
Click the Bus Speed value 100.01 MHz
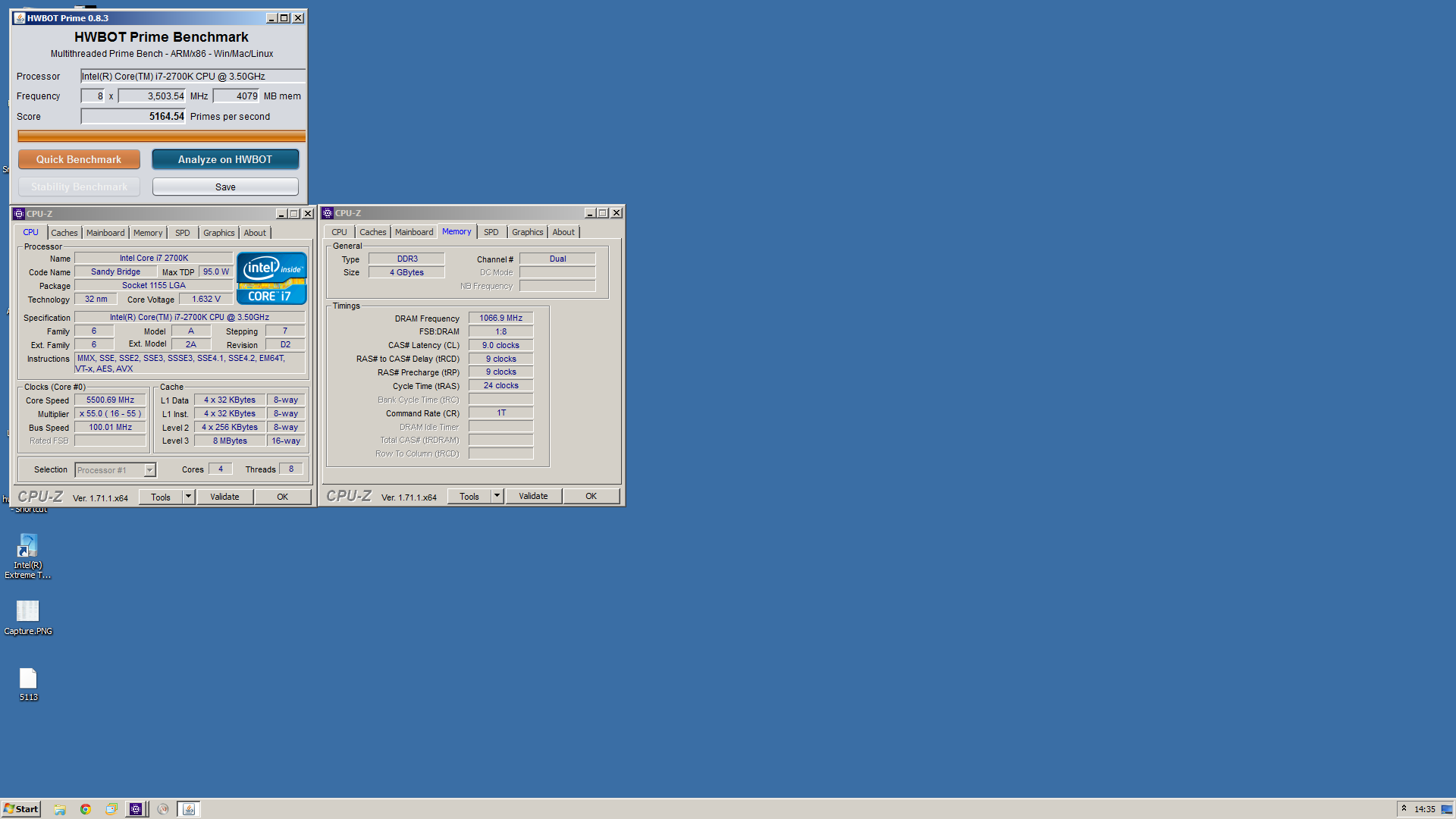[x=110, y=427]
